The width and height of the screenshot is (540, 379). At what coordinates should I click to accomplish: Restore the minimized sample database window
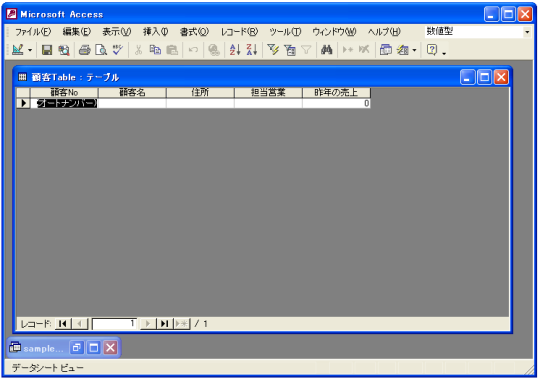(x=76, y=348)
